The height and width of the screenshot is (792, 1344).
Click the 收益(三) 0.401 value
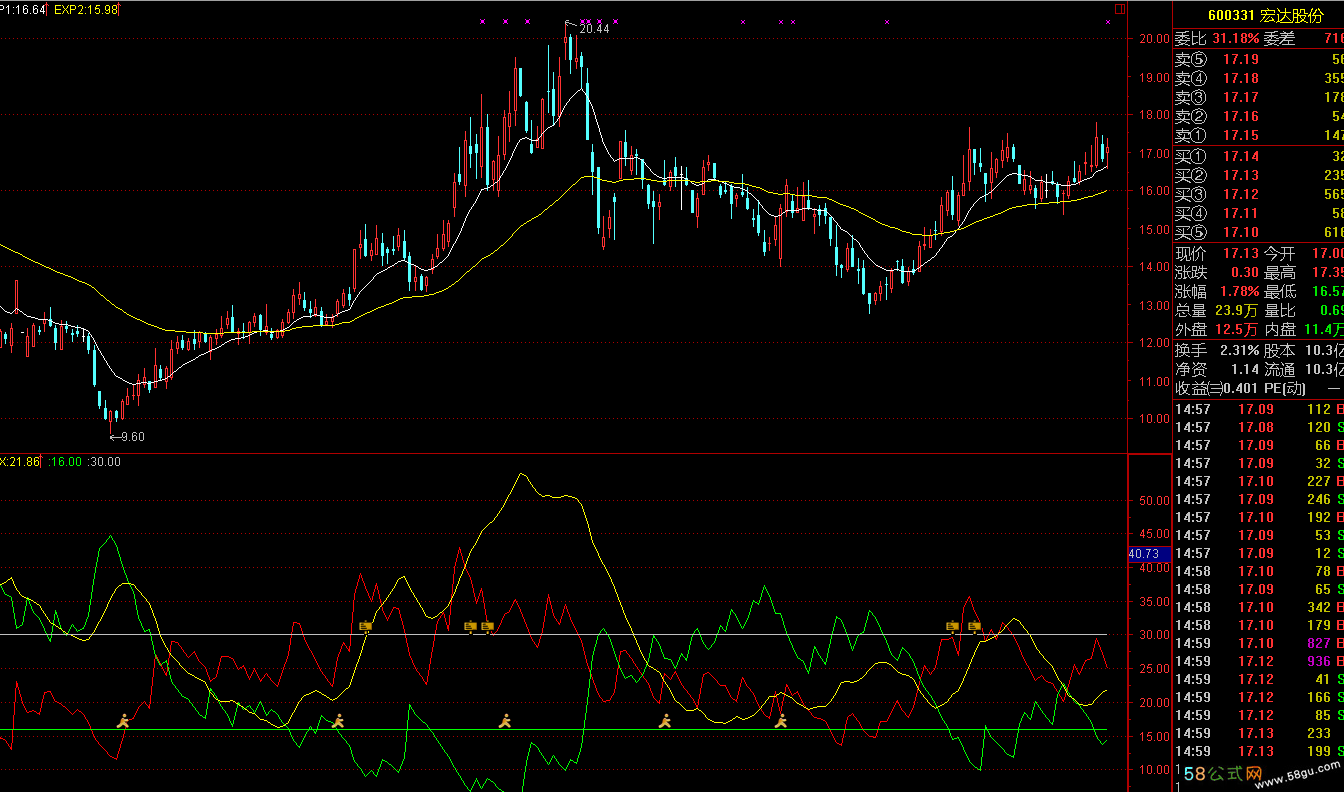1240,389
